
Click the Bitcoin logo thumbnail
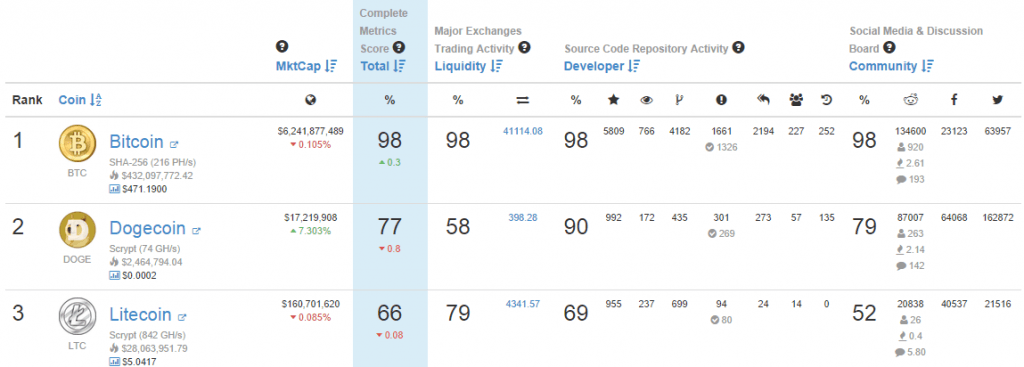[77, 144]
